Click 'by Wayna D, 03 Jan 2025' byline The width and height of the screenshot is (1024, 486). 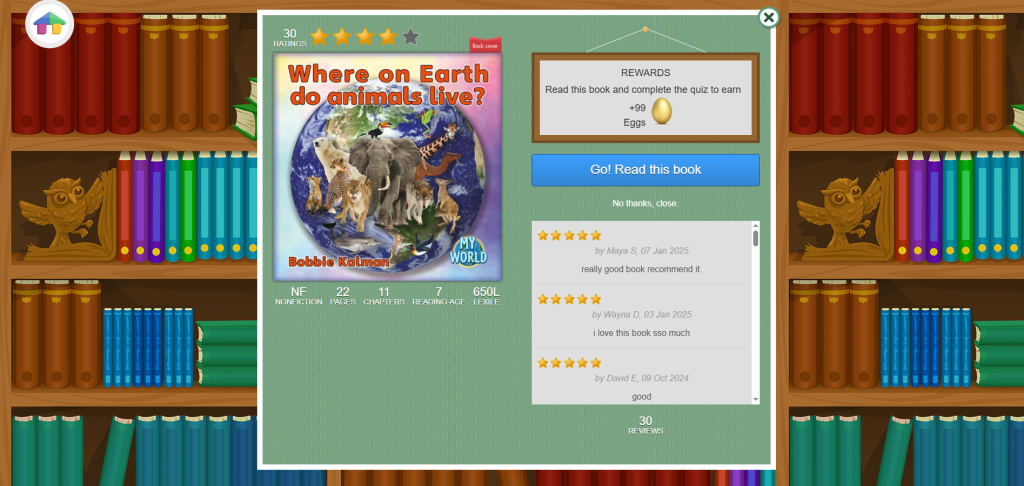[x=641, y=315]
